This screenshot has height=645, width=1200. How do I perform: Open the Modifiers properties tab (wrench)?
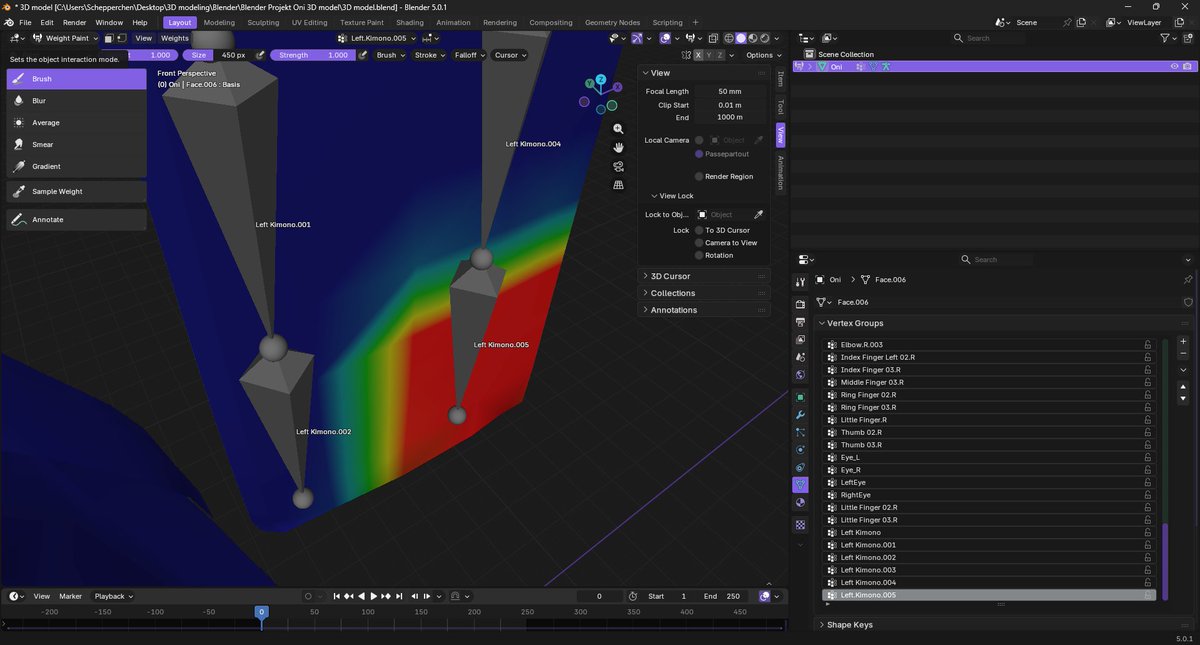800,415
